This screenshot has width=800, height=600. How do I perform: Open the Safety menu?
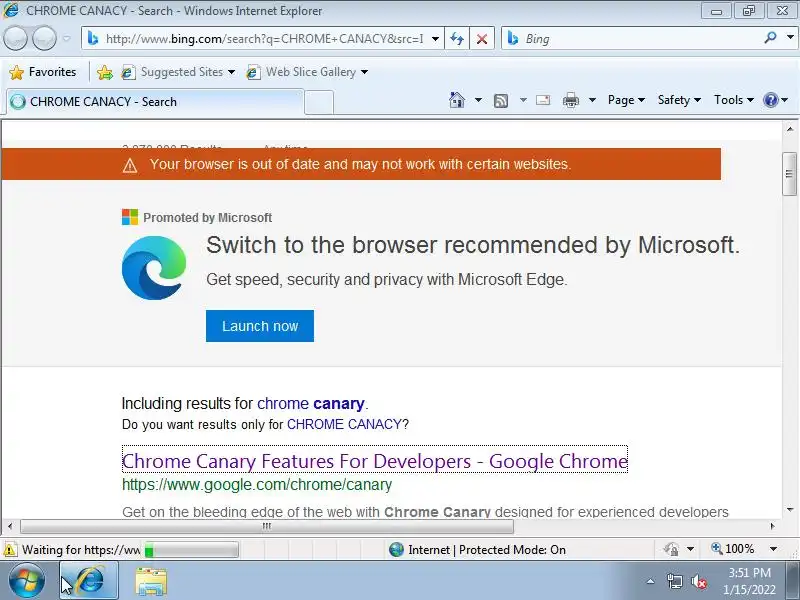679,100
